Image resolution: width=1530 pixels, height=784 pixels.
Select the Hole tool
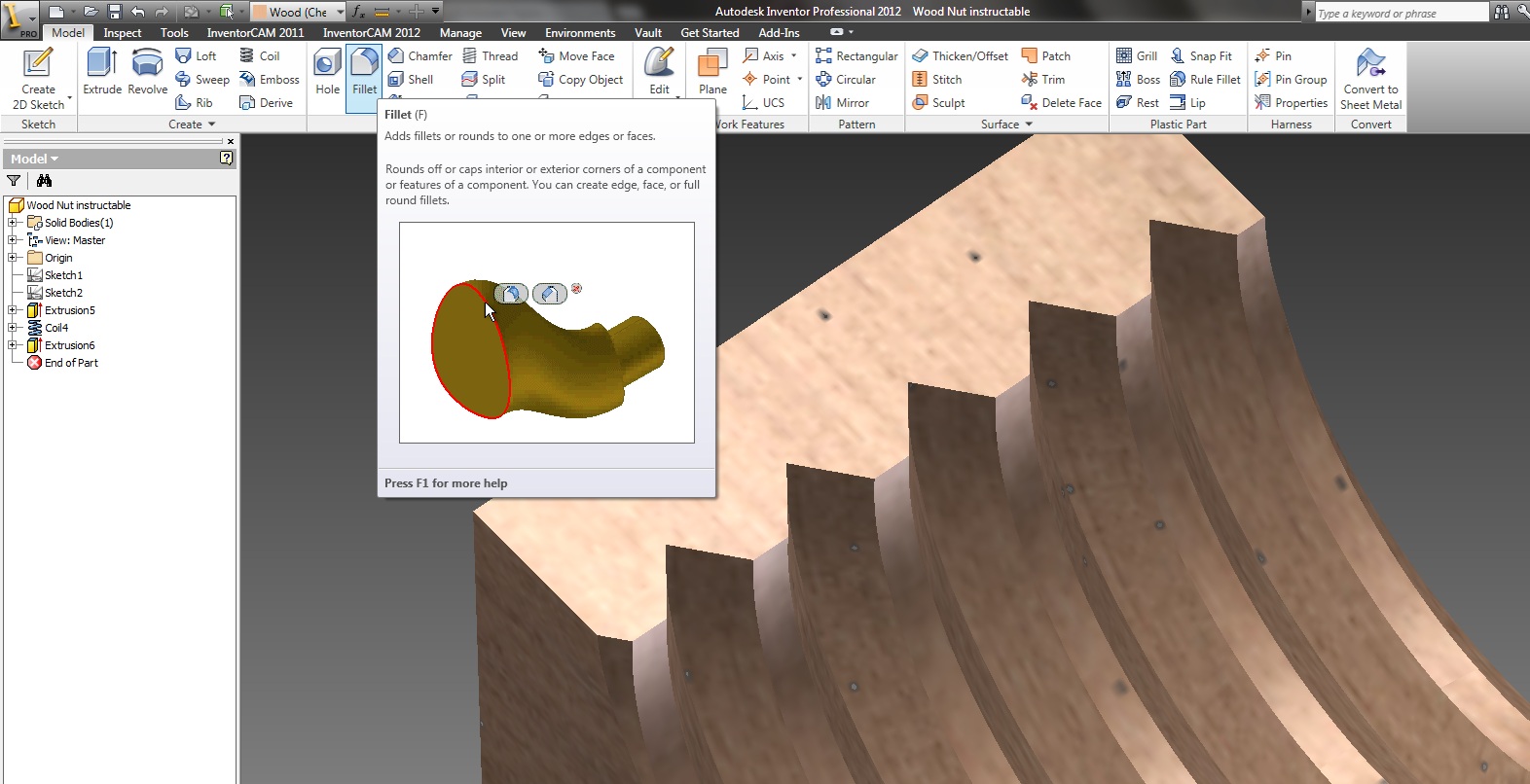[328, 72]
